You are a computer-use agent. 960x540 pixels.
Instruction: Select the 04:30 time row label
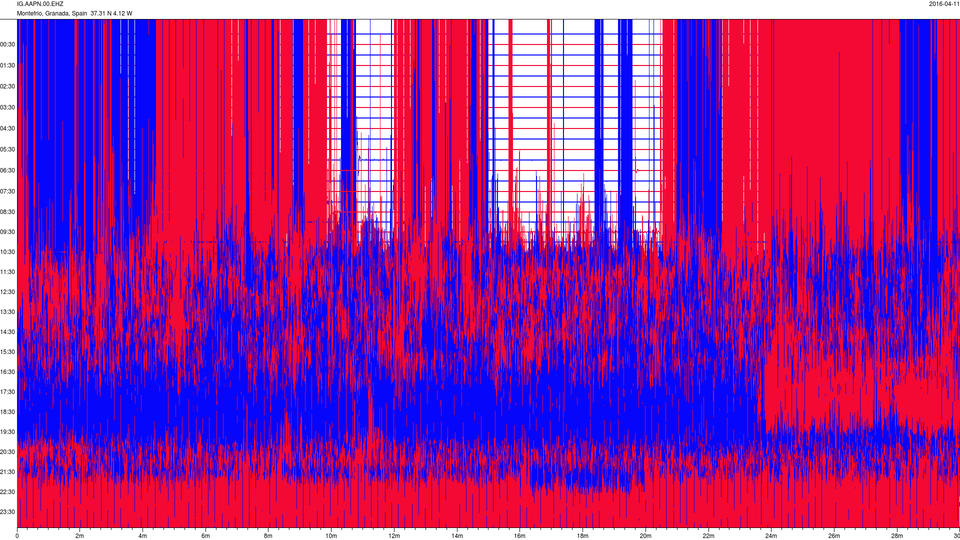pyautogui.click(x=7, y=129)
